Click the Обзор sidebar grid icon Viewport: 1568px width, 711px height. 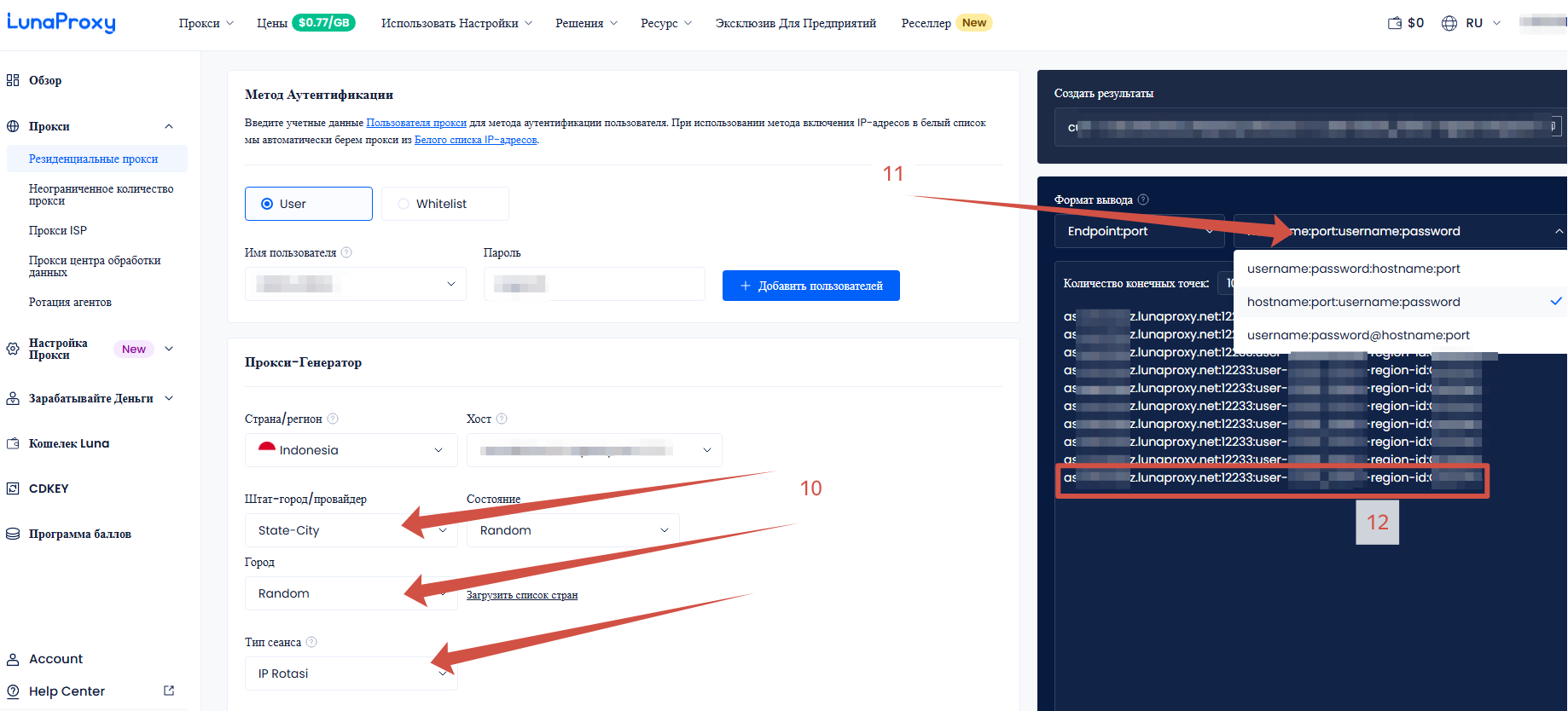pyautogui.click(x=13, y=80)
